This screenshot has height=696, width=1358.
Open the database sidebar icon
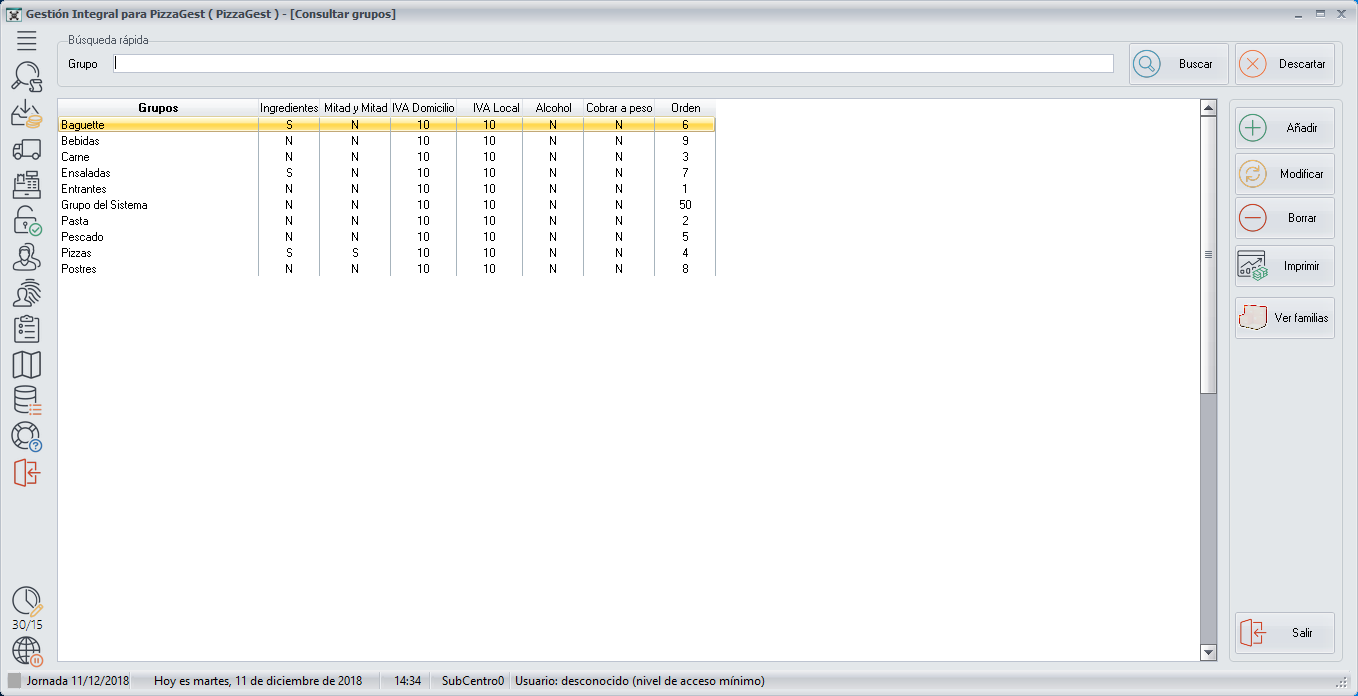(26, 401)
